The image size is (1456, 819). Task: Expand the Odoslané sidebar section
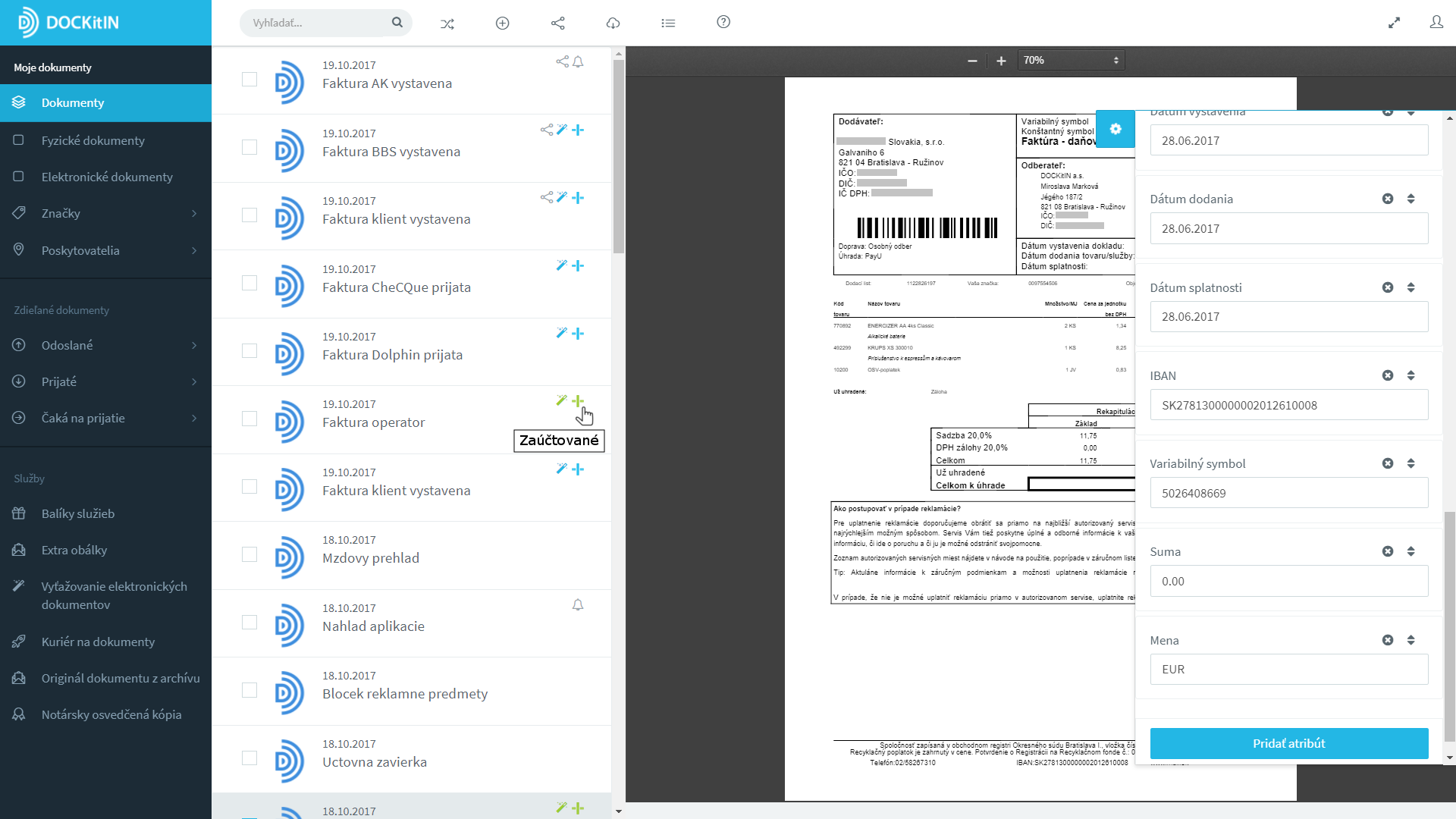[194, 346]
